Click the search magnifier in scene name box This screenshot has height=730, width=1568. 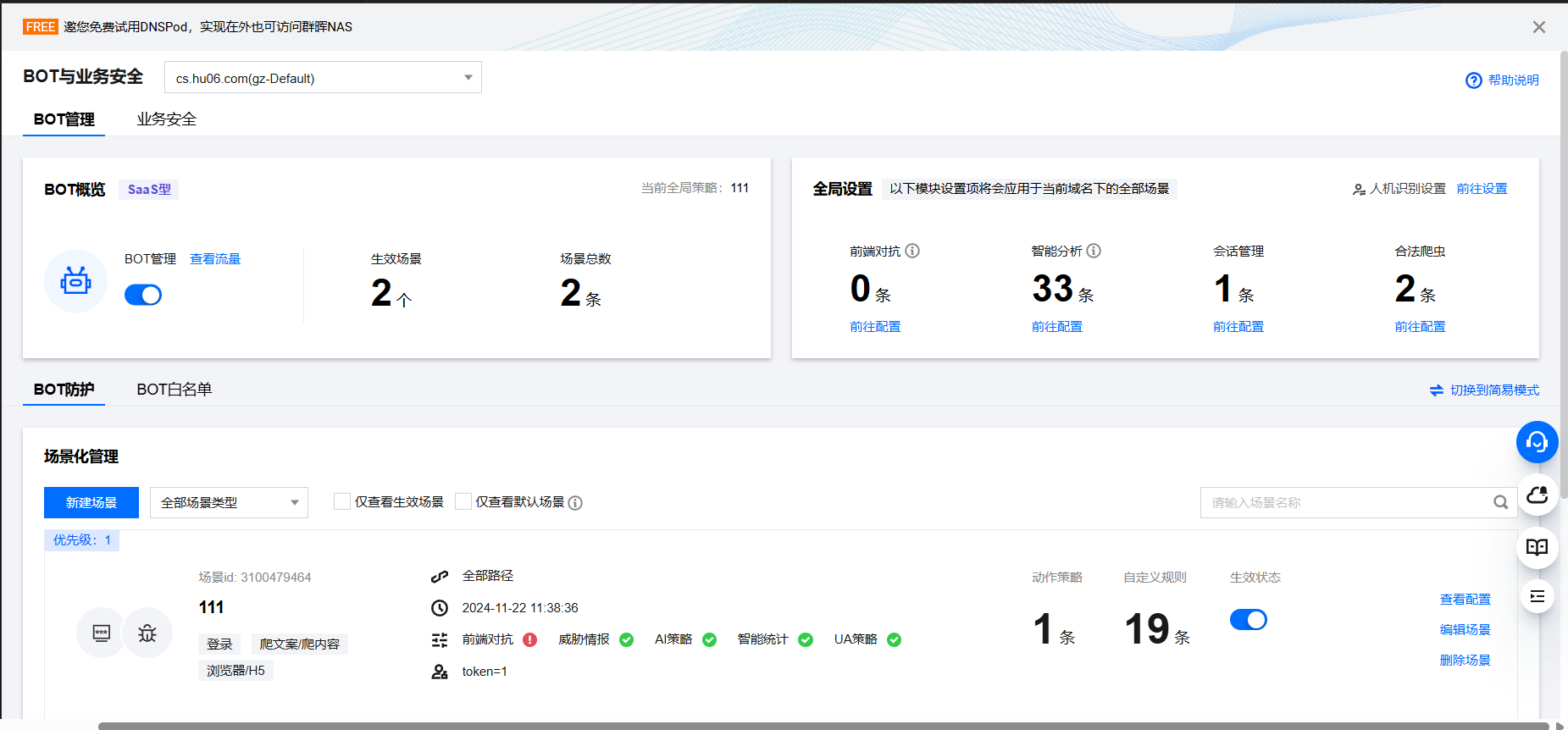pos(1500,502)
